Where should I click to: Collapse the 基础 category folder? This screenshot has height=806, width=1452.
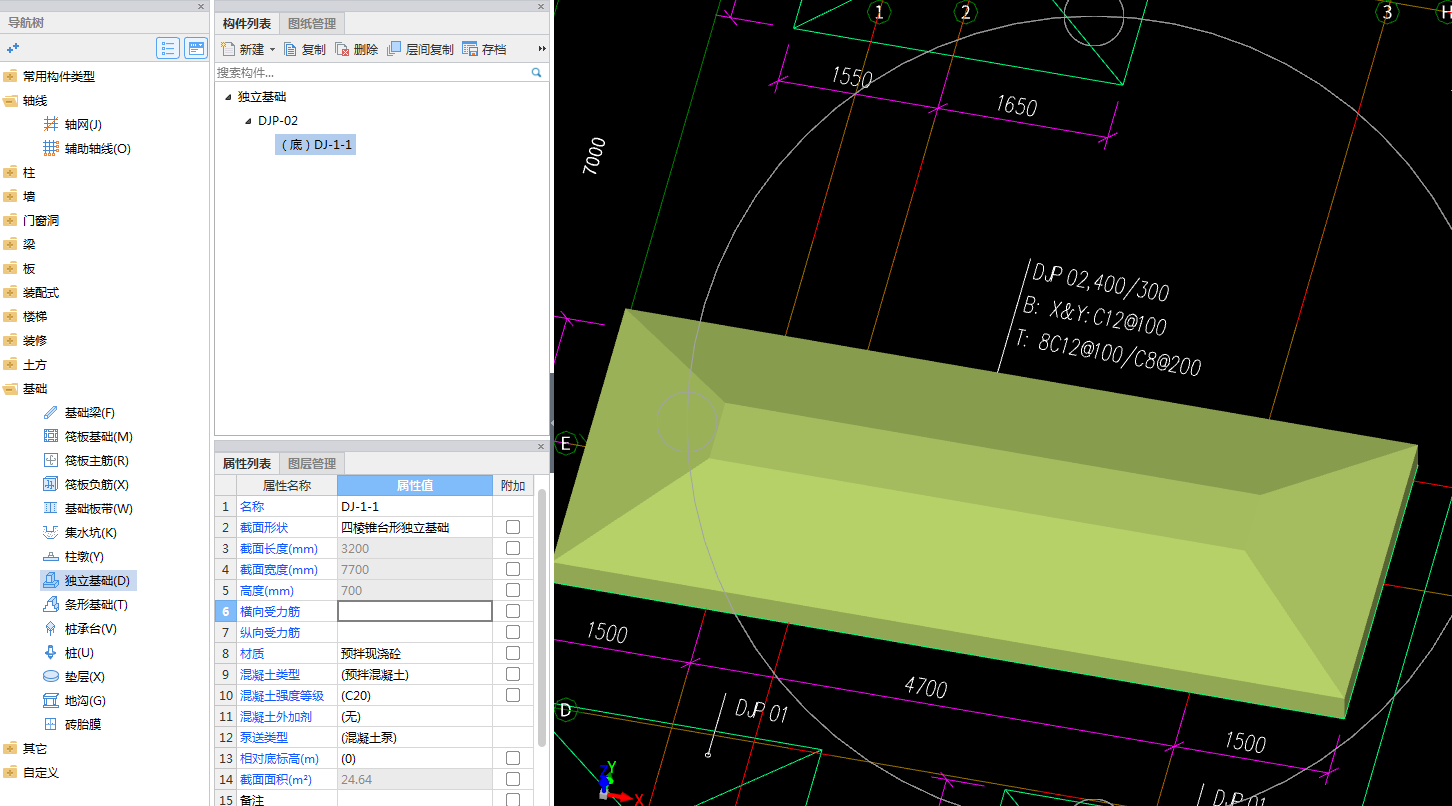pyautogui.click(x=11, y=388)
